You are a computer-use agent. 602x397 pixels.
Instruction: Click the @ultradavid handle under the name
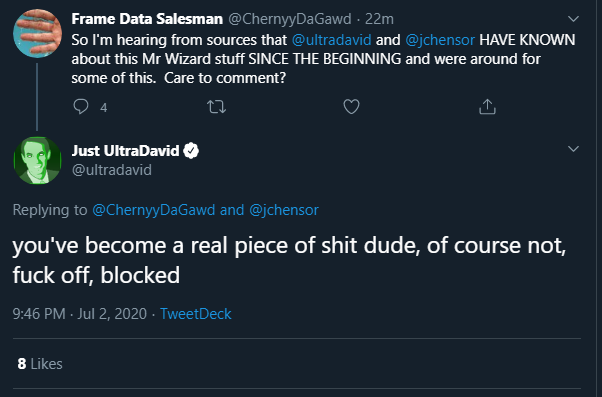[112, 170]
